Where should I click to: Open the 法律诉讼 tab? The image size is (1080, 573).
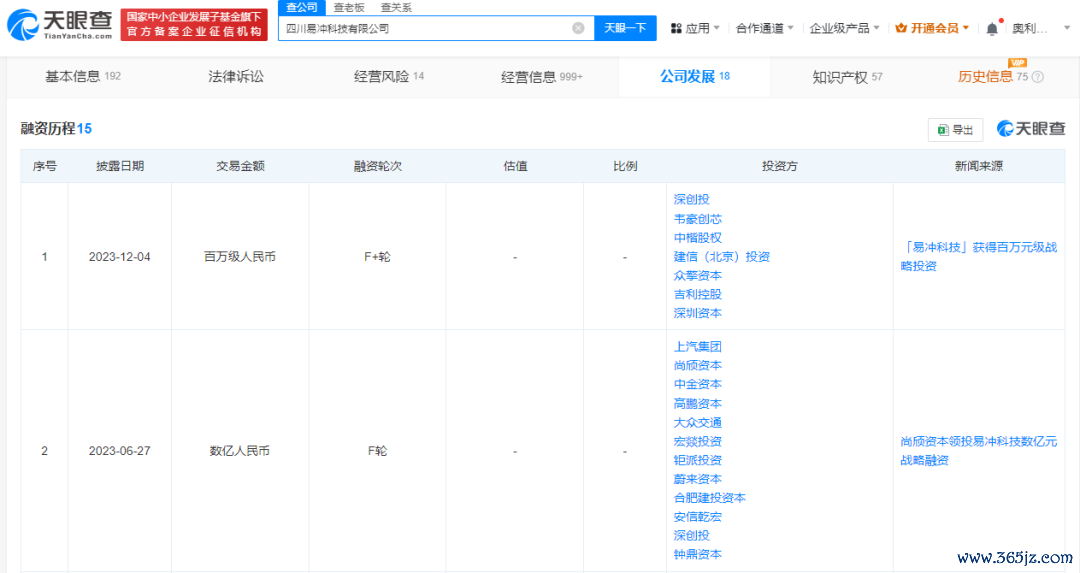pos(236,76)
